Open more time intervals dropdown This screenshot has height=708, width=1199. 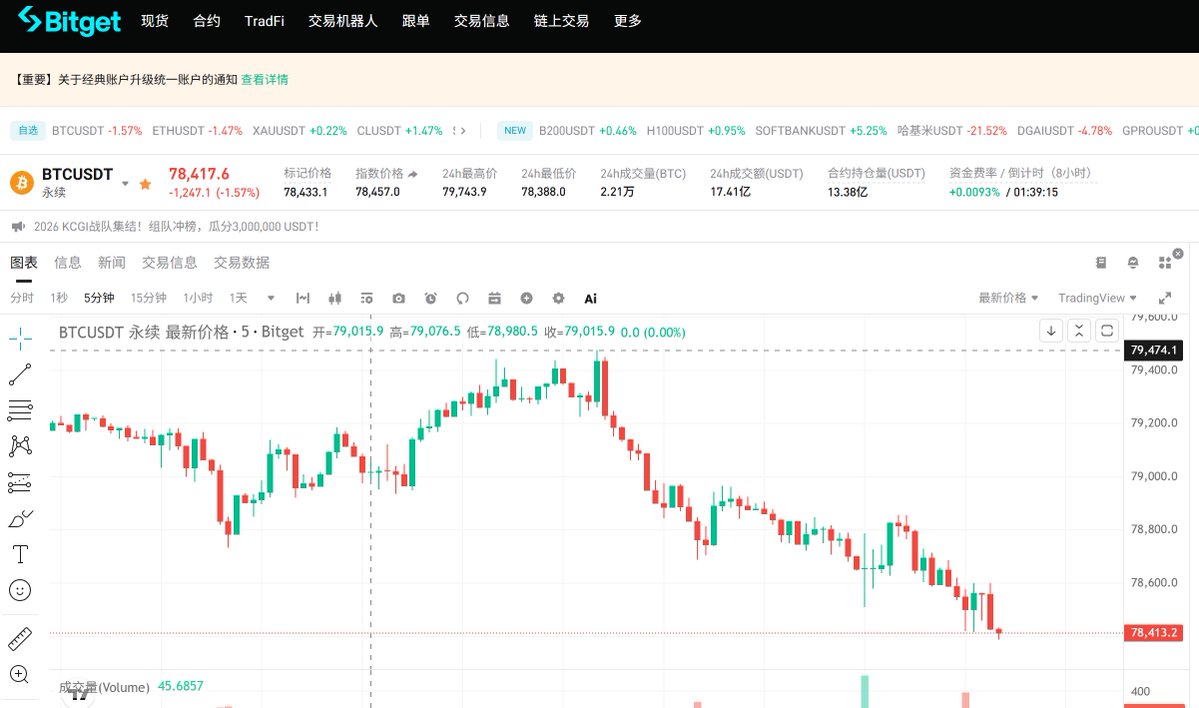coord(271,298)
